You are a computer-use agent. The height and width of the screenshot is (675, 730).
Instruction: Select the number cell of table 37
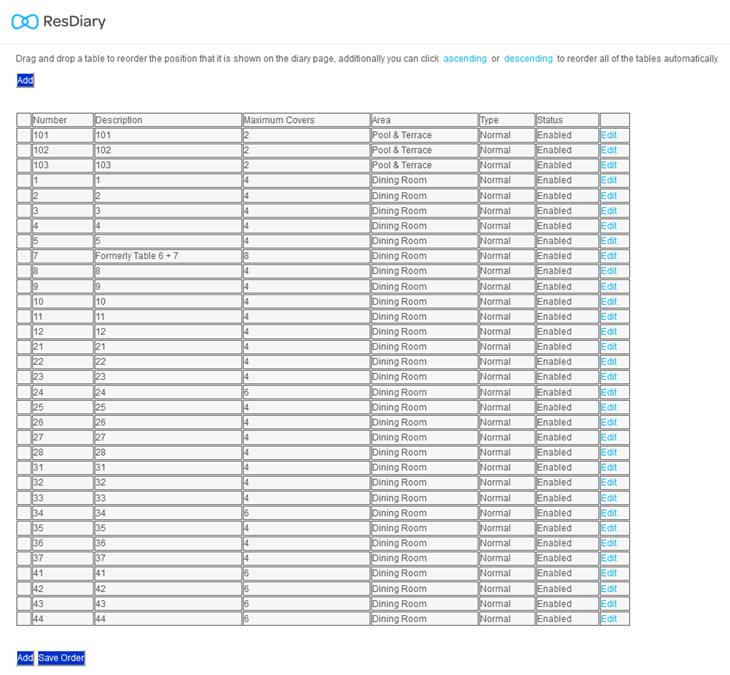tap(63, 558)
